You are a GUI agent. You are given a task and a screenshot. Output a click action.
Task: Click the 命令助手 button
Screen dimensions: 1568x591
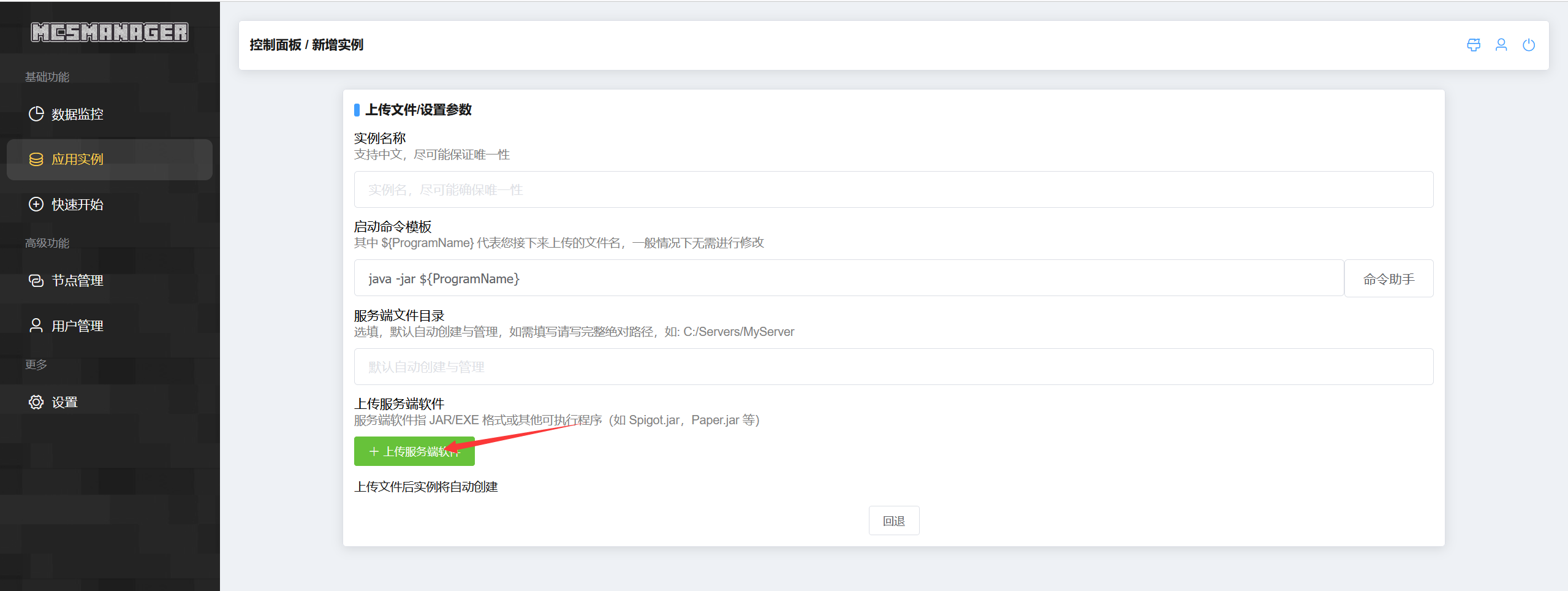(x=1388, y=279)
